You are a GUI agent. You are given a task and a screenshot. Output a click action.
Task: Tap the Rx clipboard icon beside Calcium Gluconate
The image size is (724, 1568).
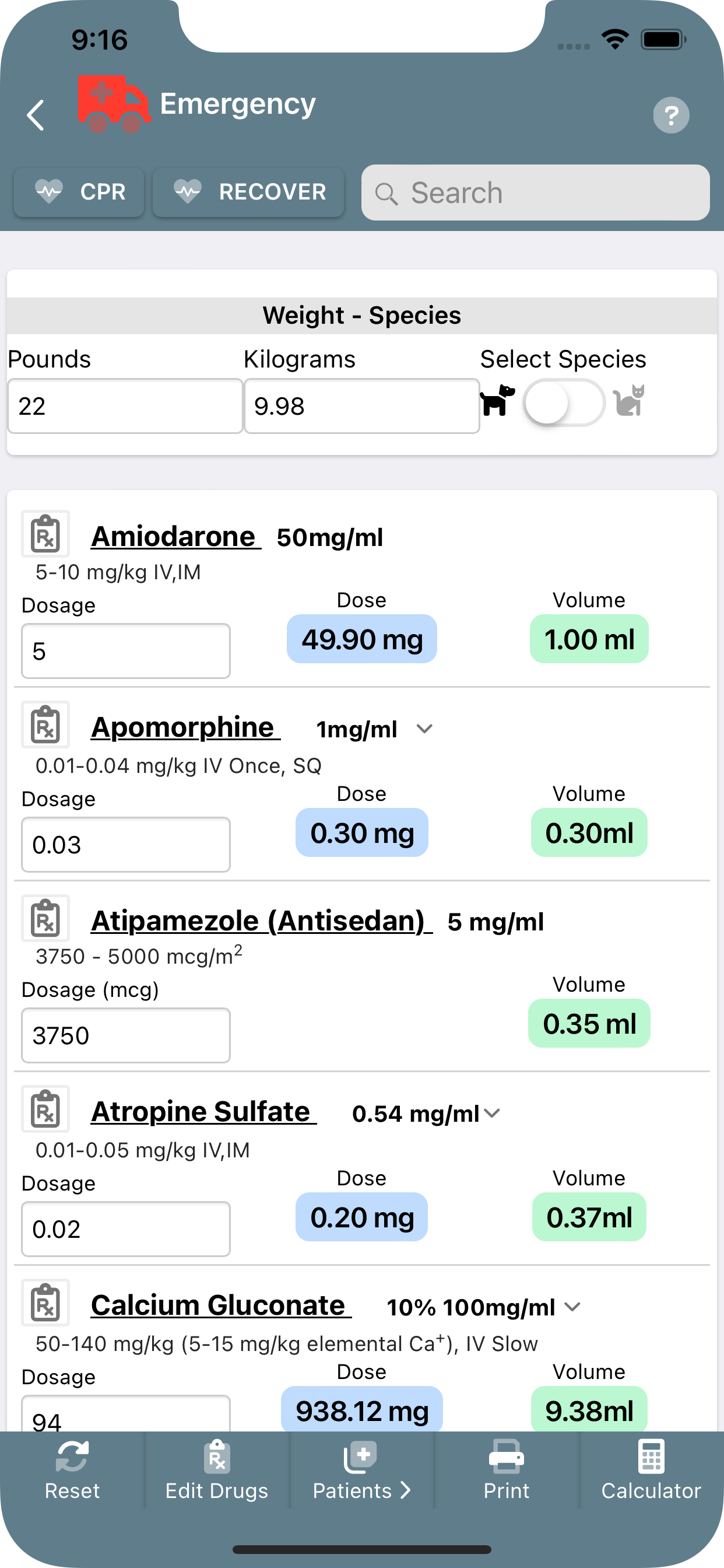click(x=45, y=1303)
